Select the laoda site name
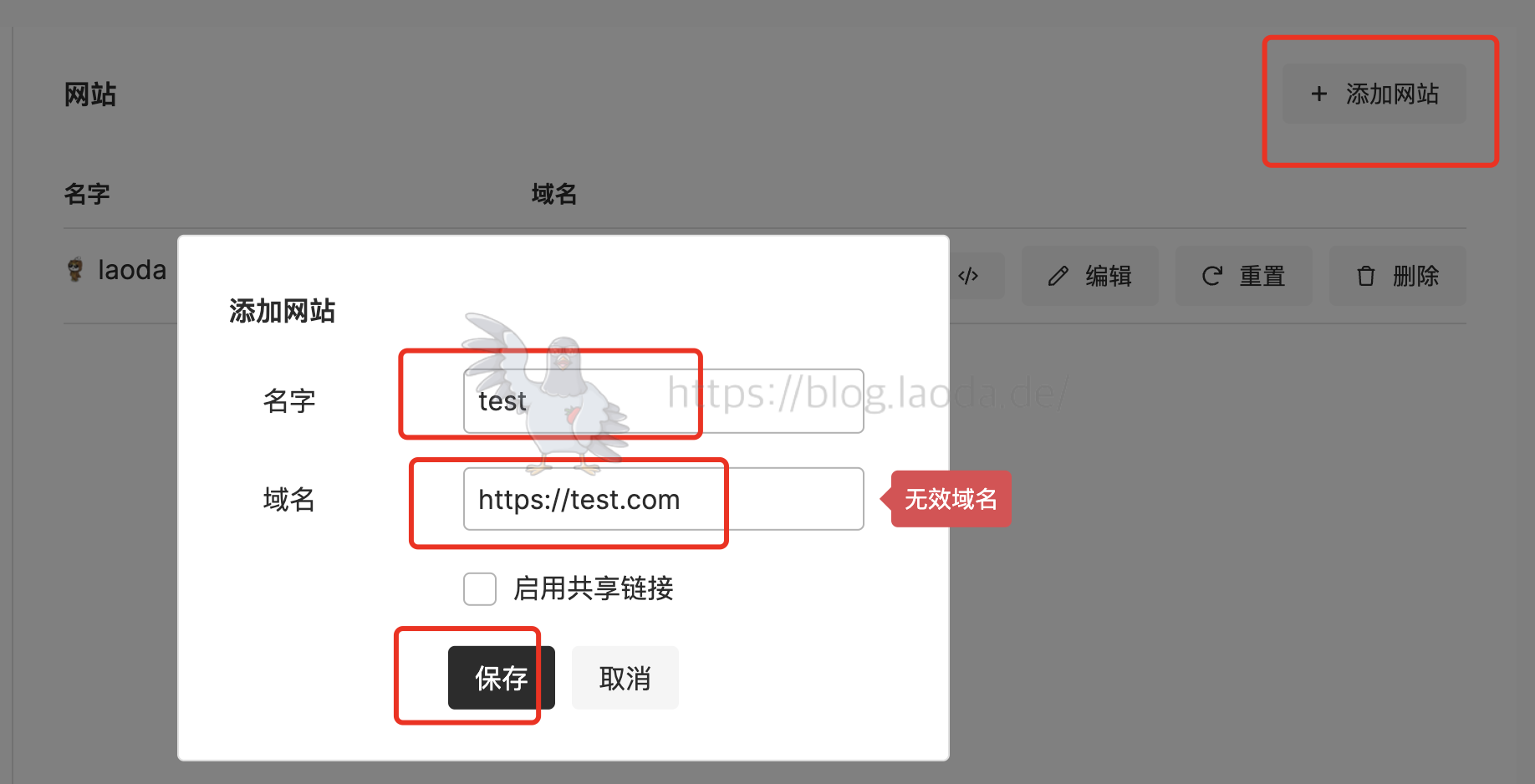This screenshot has width=1535, height=784. pyautogui.click(x=132, y=270)
